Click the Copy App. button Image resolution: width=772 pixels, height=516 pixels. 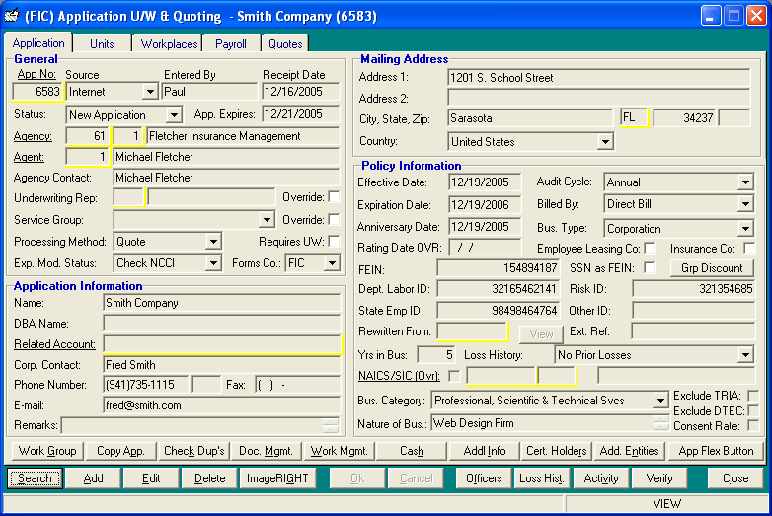tap(121, 451)
